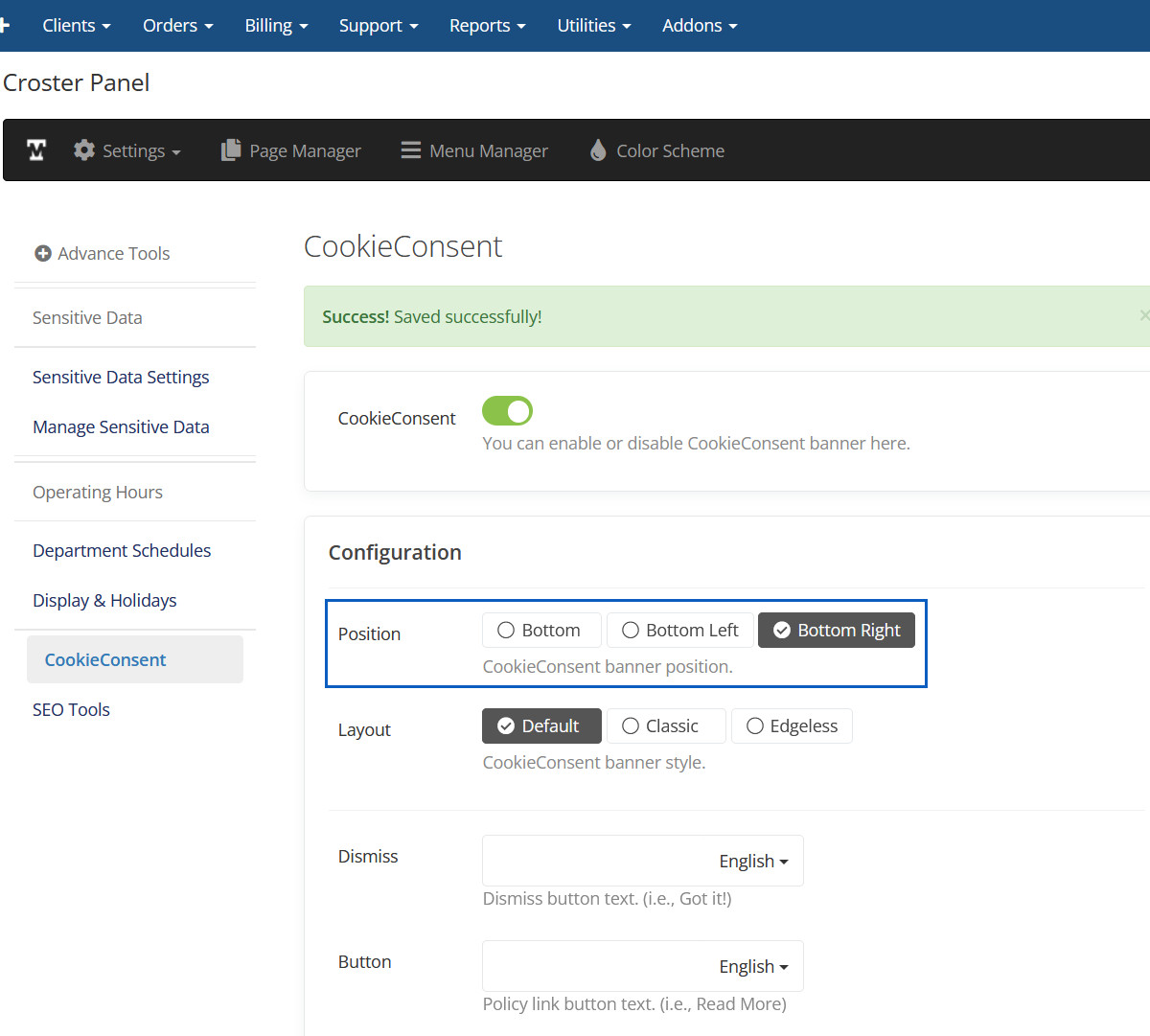Open the Billing menu
The image size is (1150, 1036).
click(x=276, y=26)
